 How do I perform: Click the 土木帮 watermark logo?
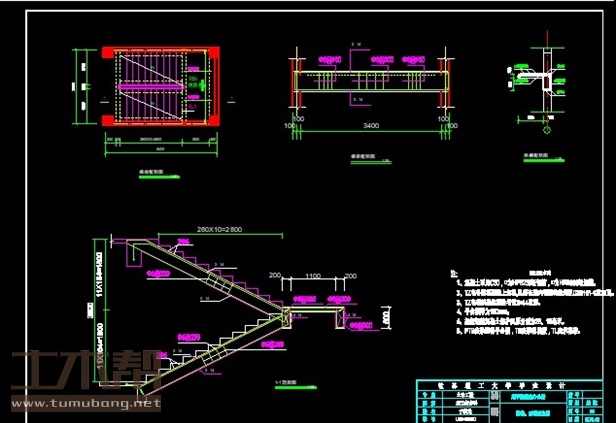(82, 373)
